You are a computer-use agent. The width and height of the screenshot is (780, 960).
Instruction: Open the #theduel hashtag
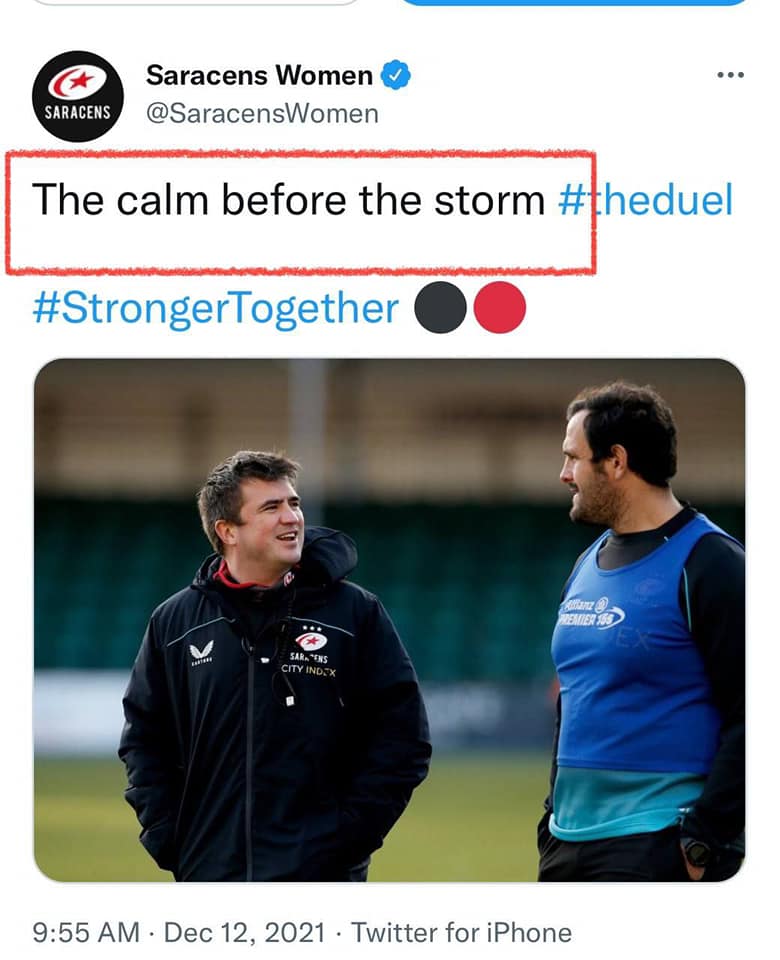pos(645,200)
